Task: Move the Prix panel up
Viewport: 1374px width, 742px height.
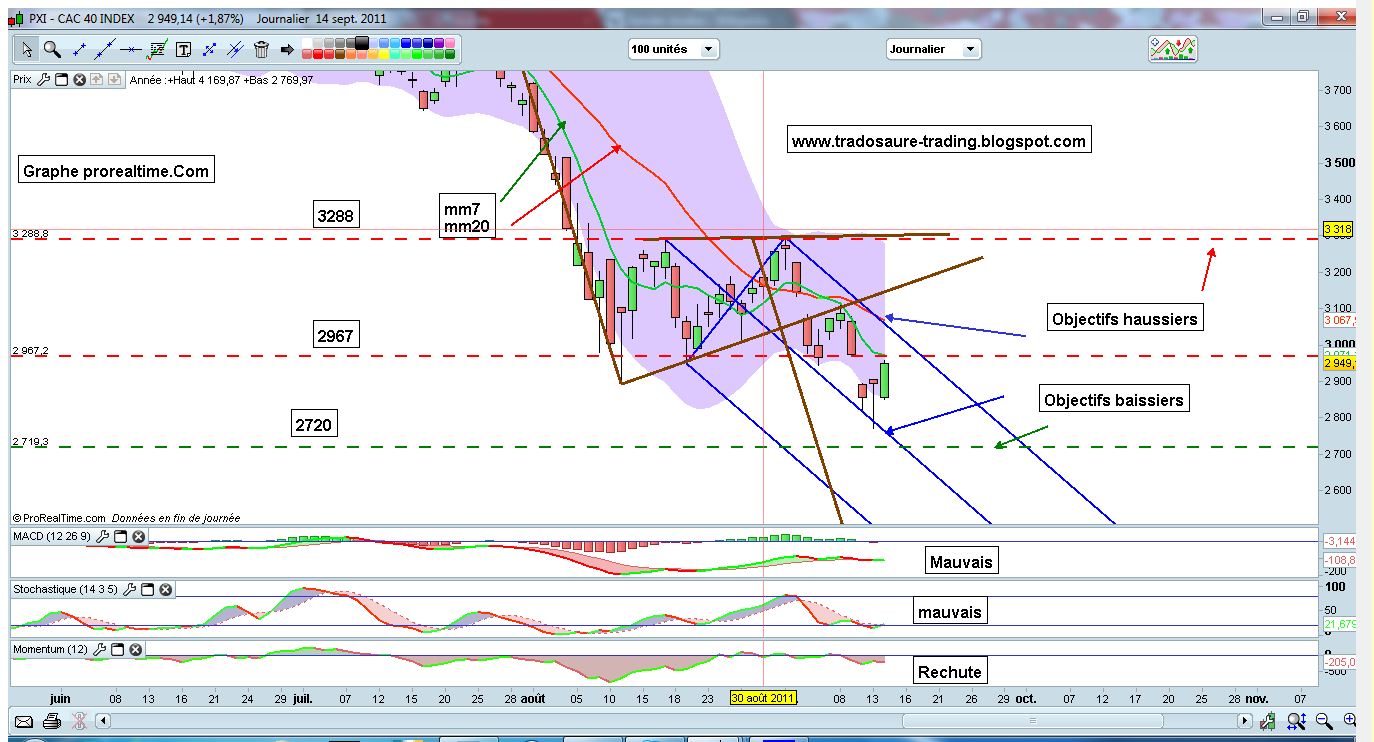Action: pos(97,79)
